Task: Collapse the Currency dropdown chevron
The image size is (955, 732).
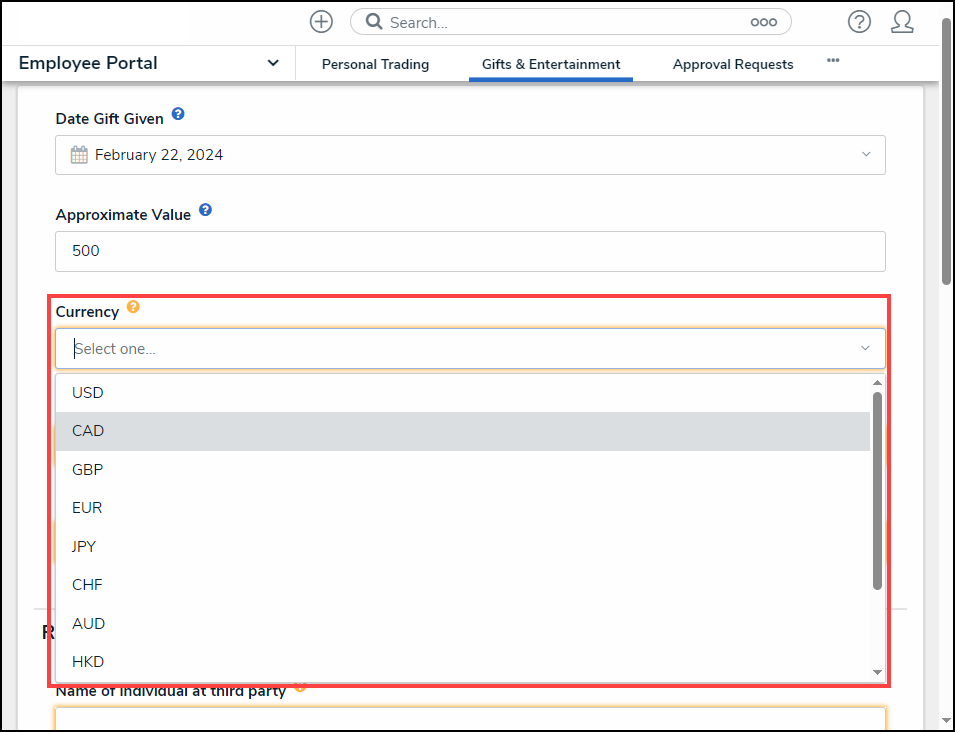Action: pos(865,348)
